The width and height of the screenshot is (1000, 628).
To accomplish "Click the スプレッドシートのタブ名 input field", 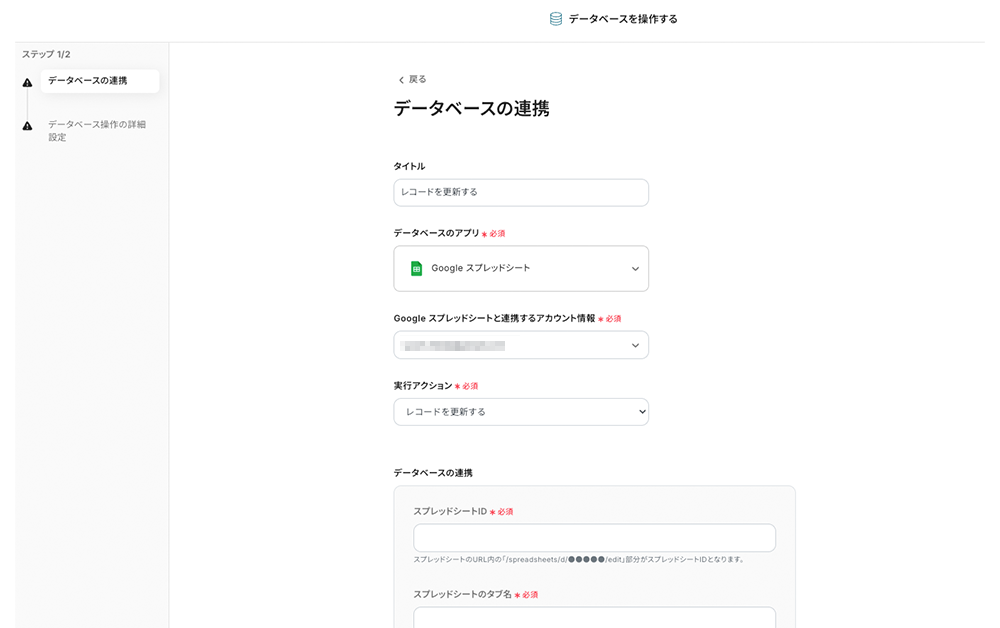I will click(594, 617).
